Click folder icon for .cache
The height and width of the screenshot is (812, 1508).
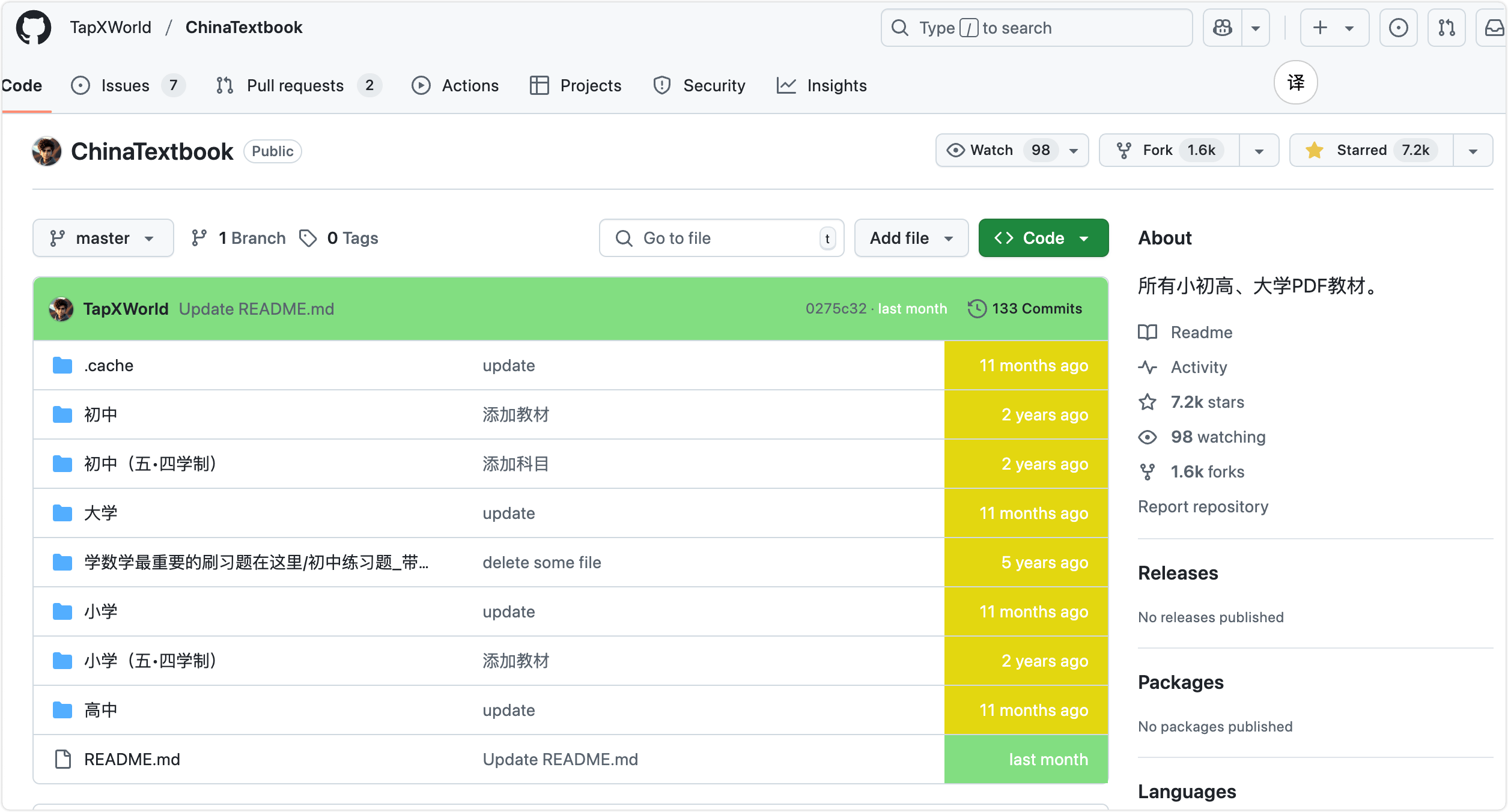pyautogui.click(x=62, y=365)
